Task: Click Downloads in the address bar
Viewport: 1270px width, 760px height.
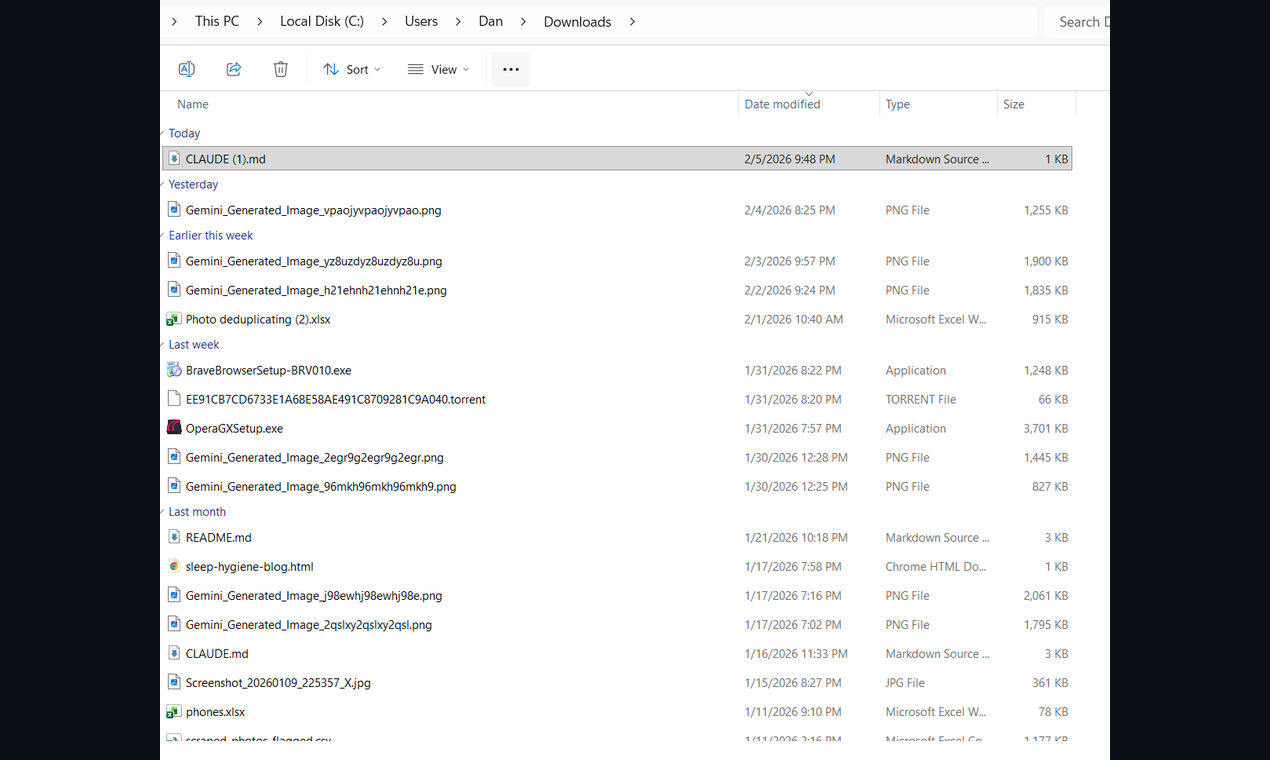Action: click(x=577, y=21)
